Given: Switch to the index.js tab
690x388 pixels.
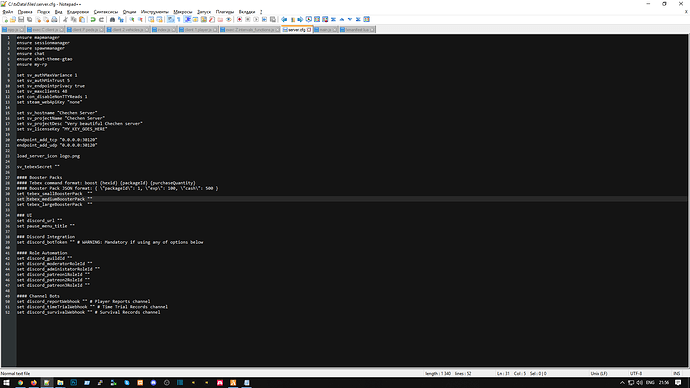Looking at the screenshot, I should (x=163, y=29).
